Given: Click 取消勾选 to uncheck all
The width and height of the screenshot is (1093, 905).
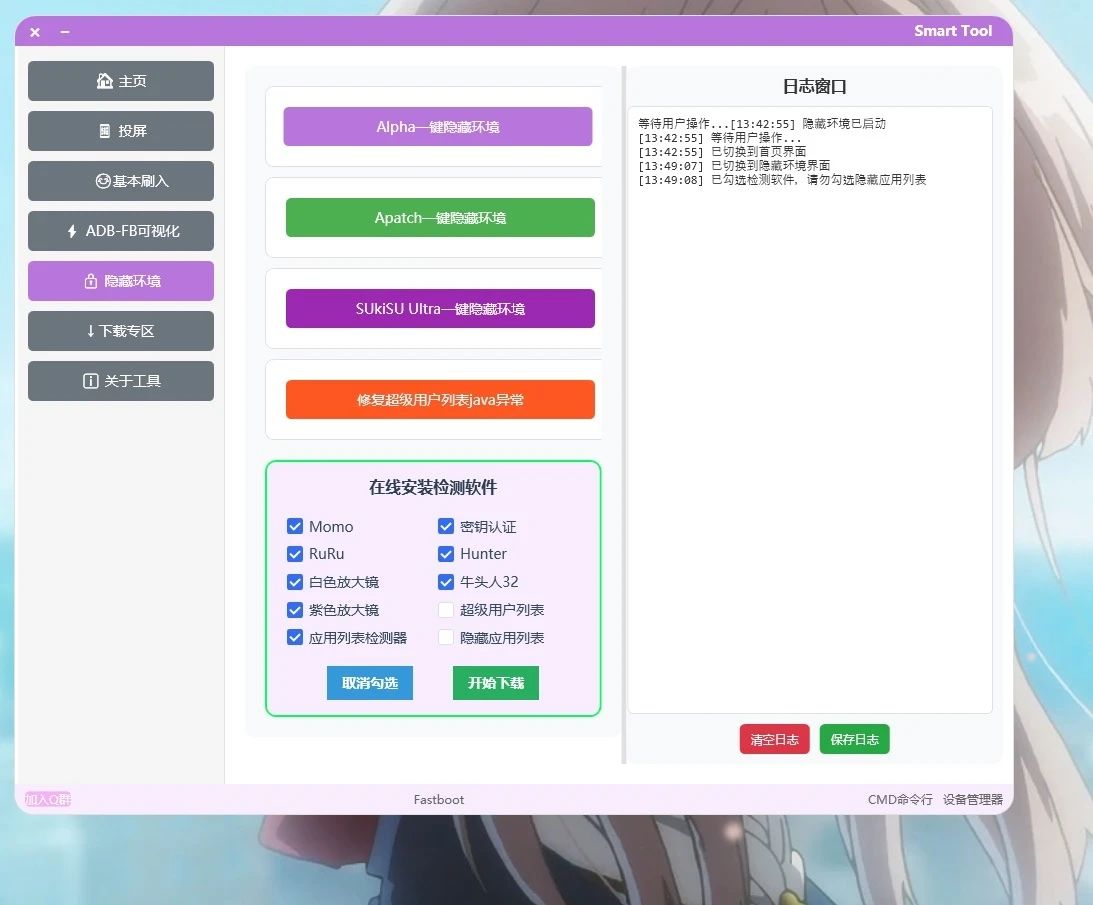Looking at the screenshot, I should [x=369, y=683].
